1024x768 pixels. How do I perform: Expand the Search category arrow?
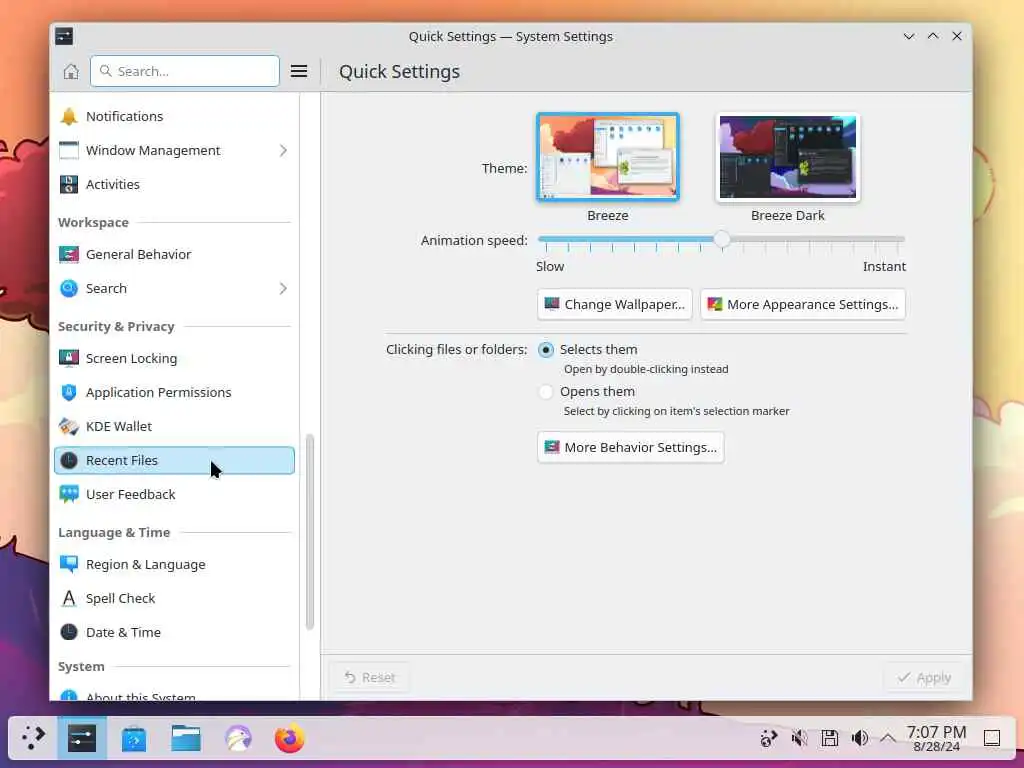click(x=283, y=288)
